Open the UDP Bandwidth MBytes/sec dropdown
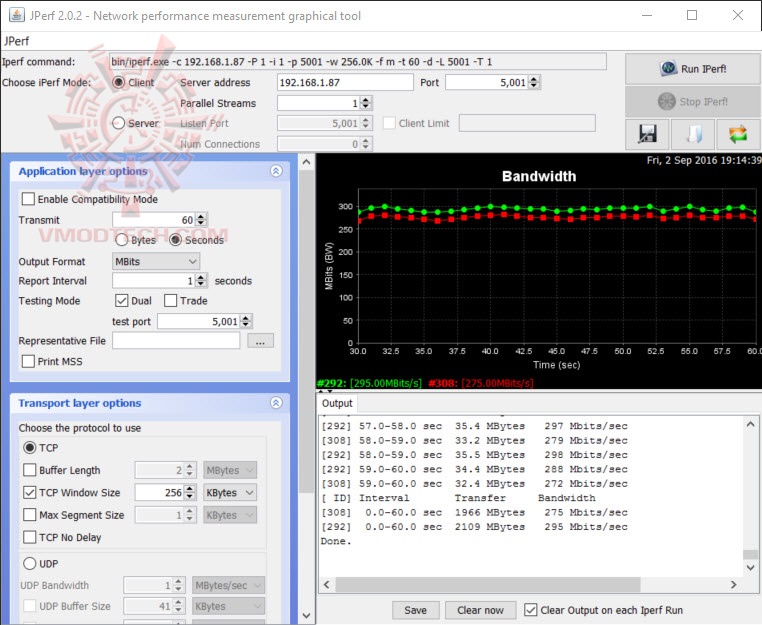Image resolution: width=762 pixels, height=625 pixels. tap(228, 585)
